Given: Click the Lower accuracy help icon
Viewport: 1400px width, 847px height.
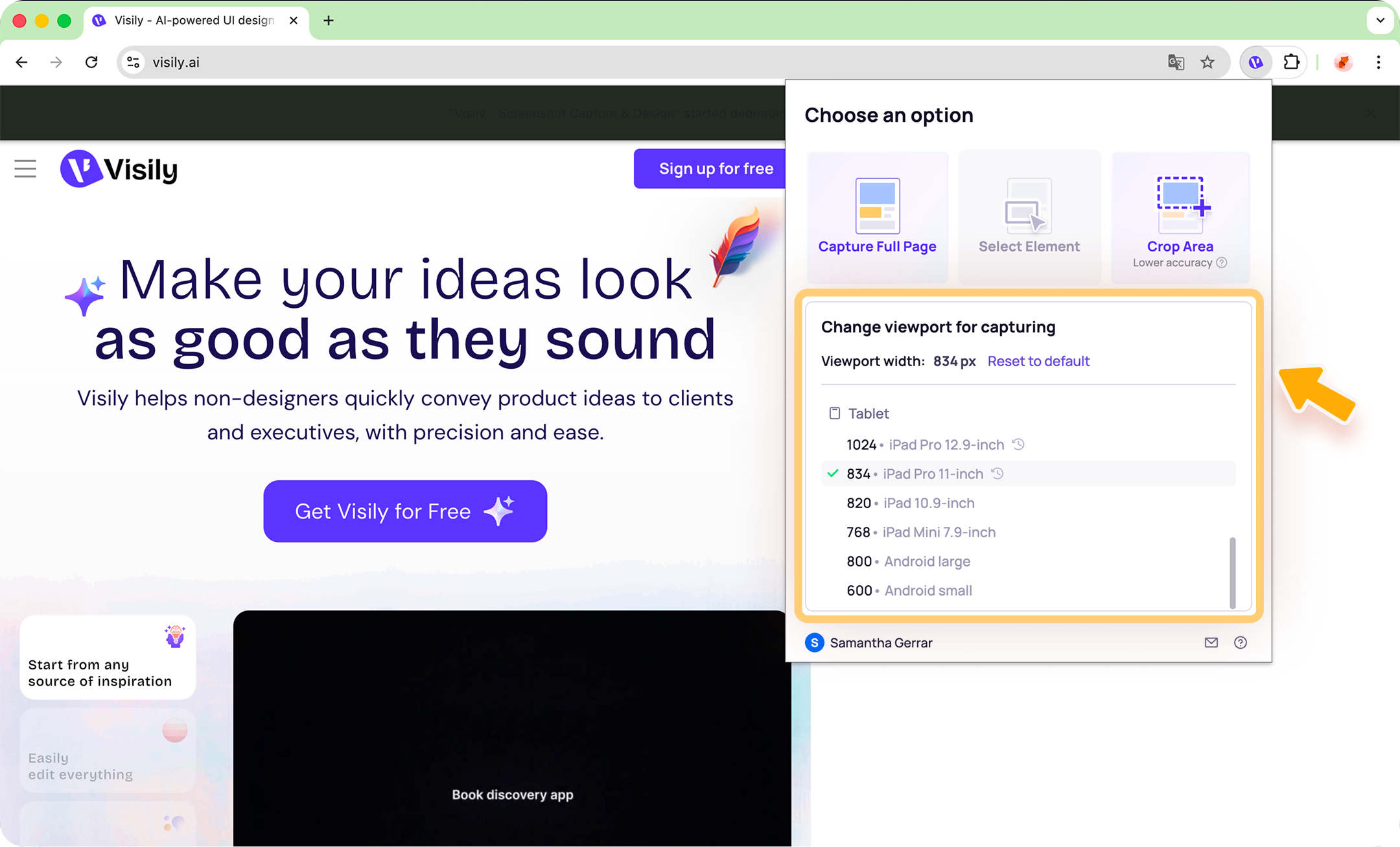Looking at the screenshot, I should (1222, 262).
